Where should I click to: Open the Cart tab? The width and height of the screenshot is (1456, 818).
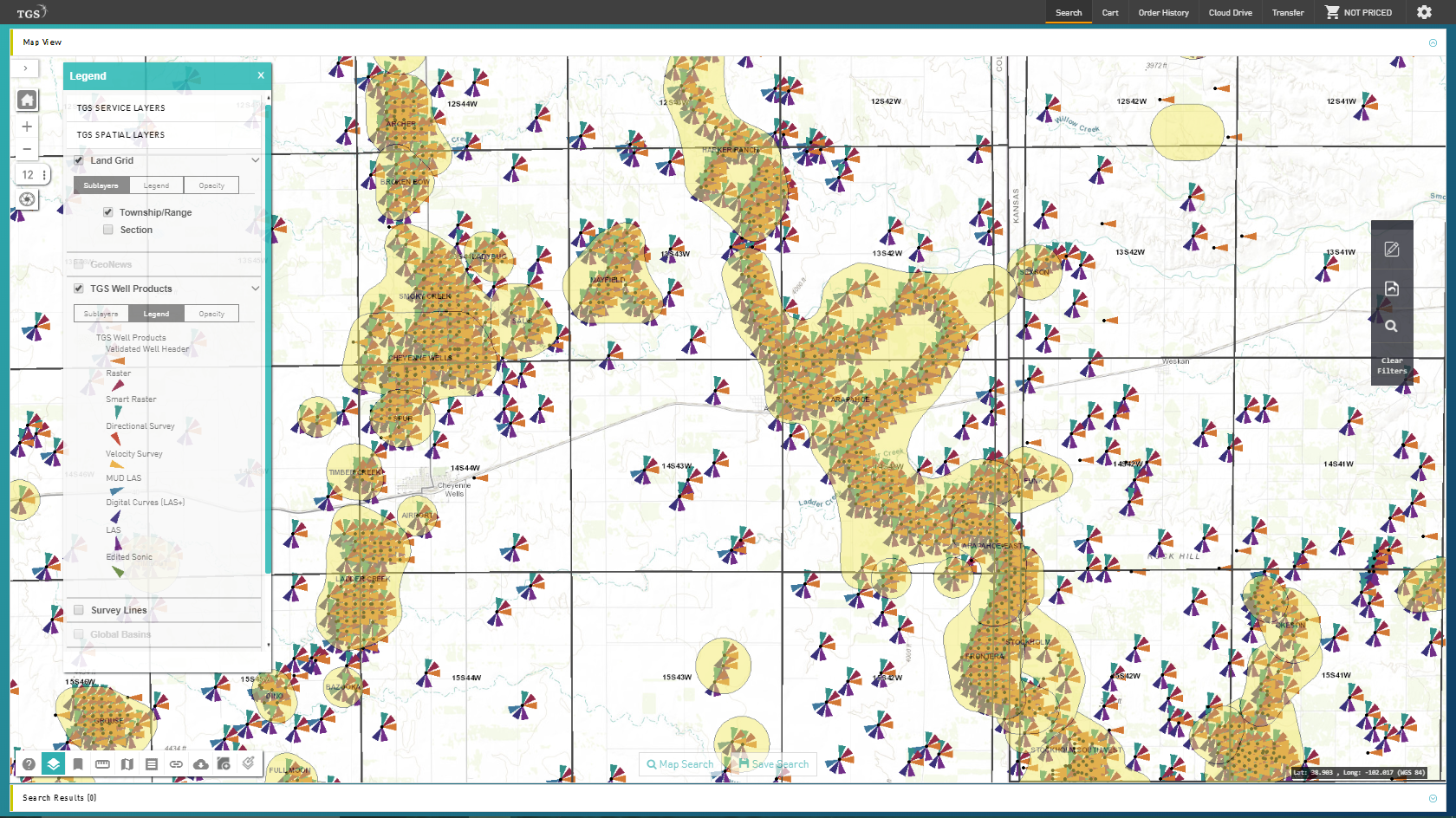1110,12
